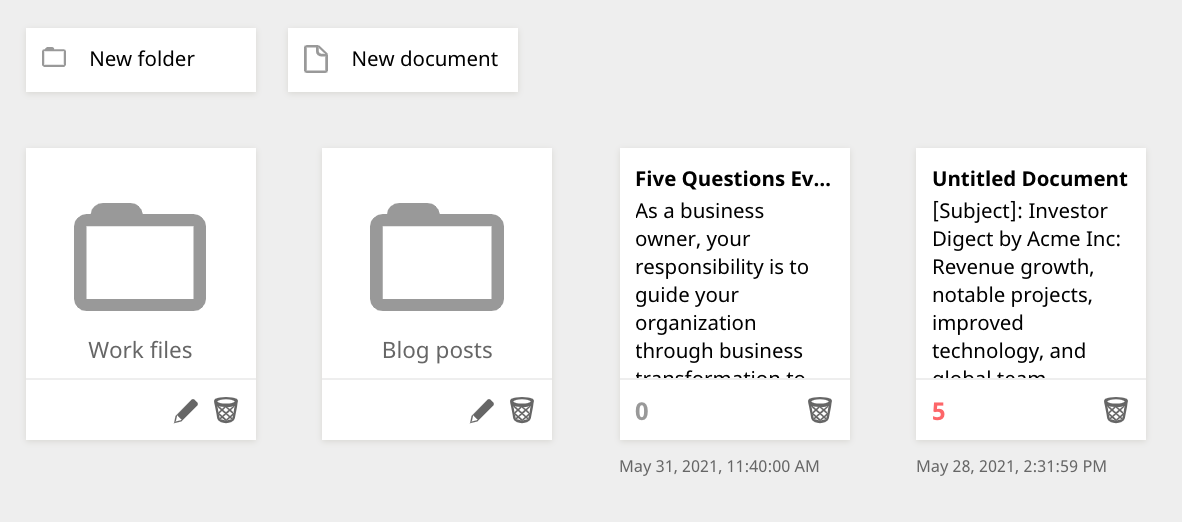Click the New document button text
The image size is (1182, 522).
[x=425, y=59]
